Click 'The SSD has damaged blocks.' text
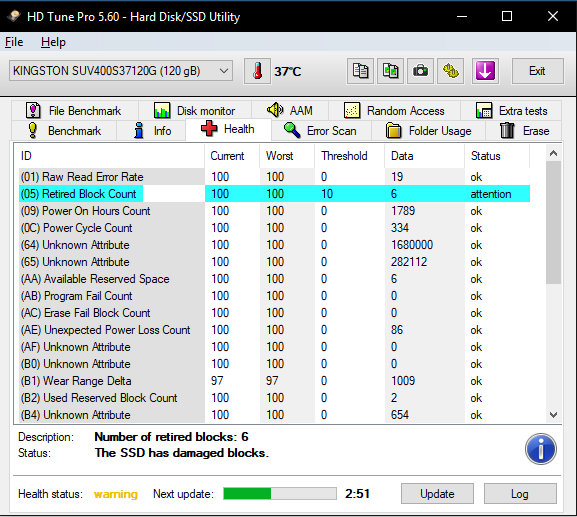The width and height of the screenshot is (577, 517). pyautogui.click(x=182, y=453)
